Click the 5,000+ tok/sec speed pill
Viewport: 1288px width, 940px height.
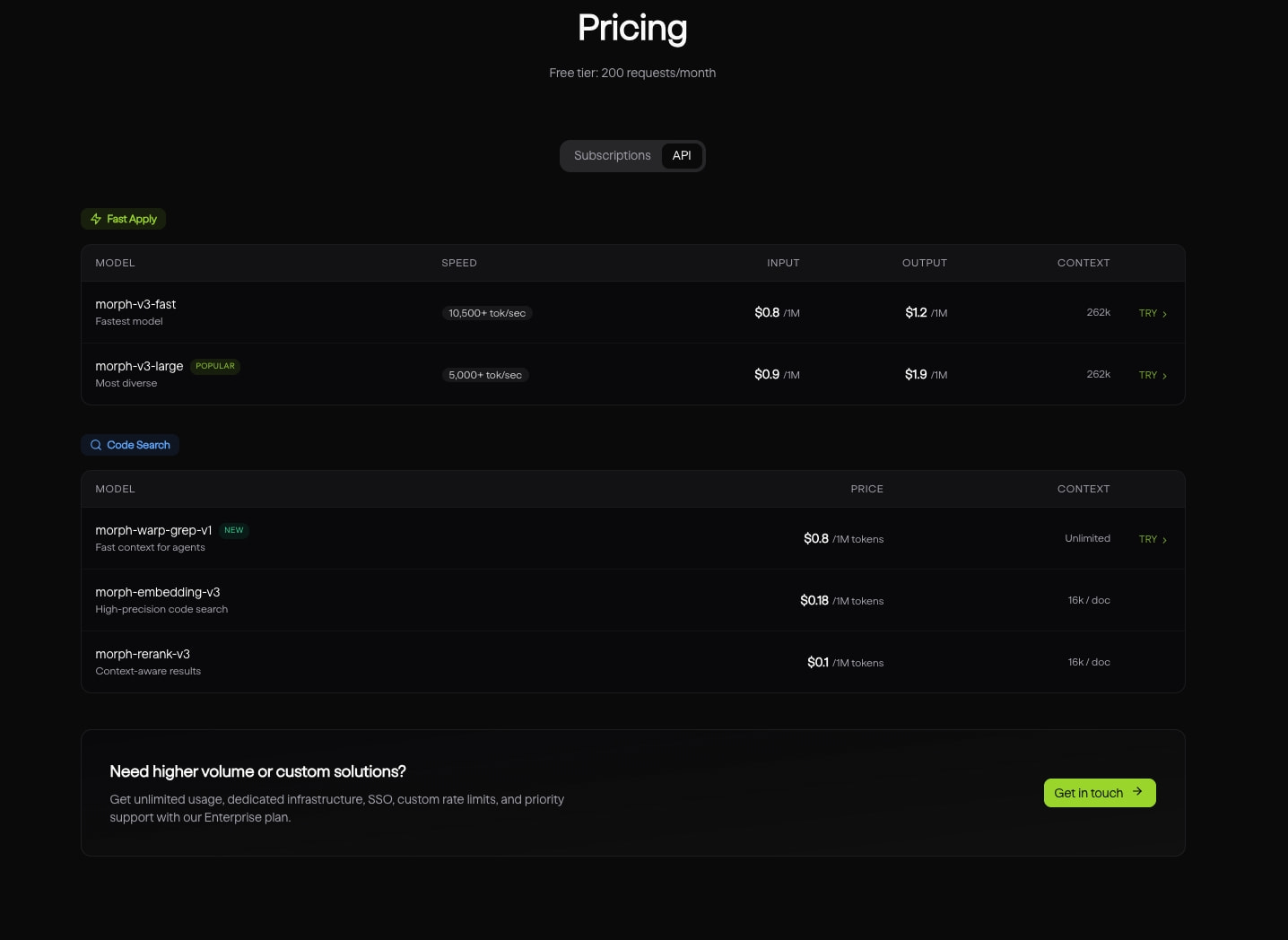(485, 375)
